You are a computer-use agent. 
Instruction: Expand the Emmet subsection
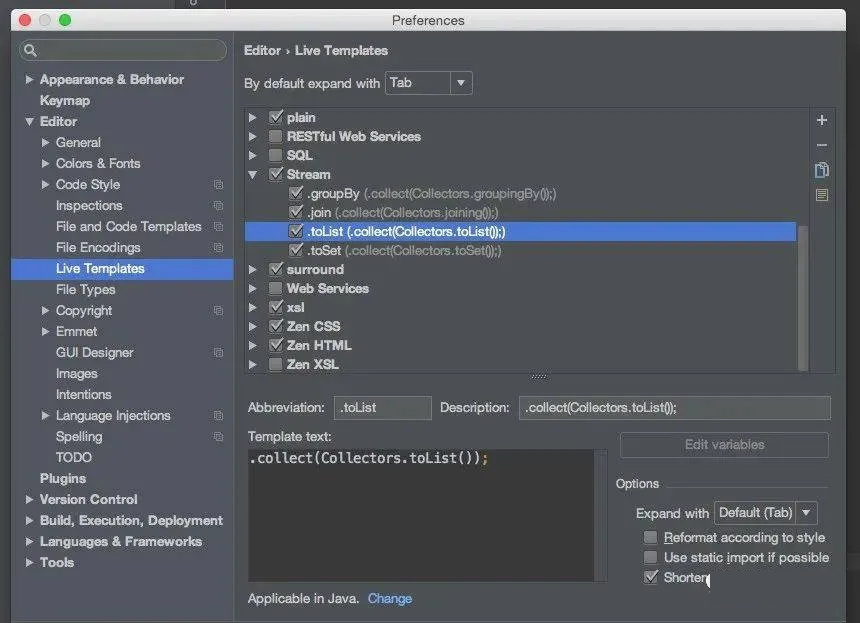pyautogui.click(x=46, y=331)
